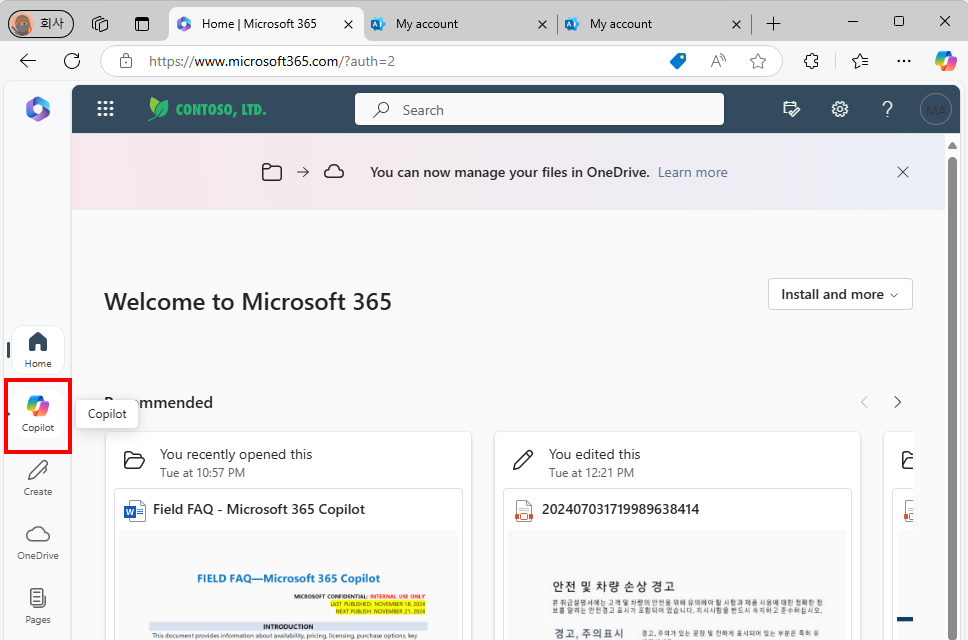Click the Contoso, Ltd. logo

coord(207,109)
